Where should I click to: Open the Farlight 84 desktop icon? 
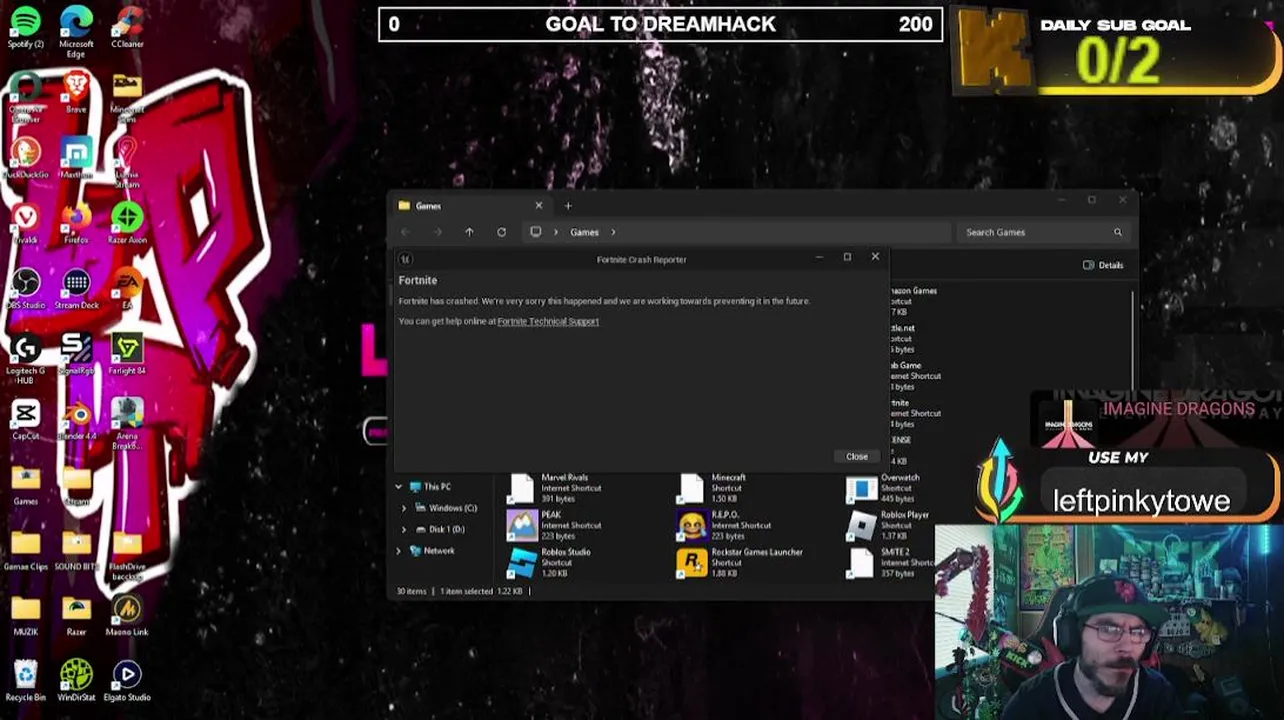click(x=127, y=354)
